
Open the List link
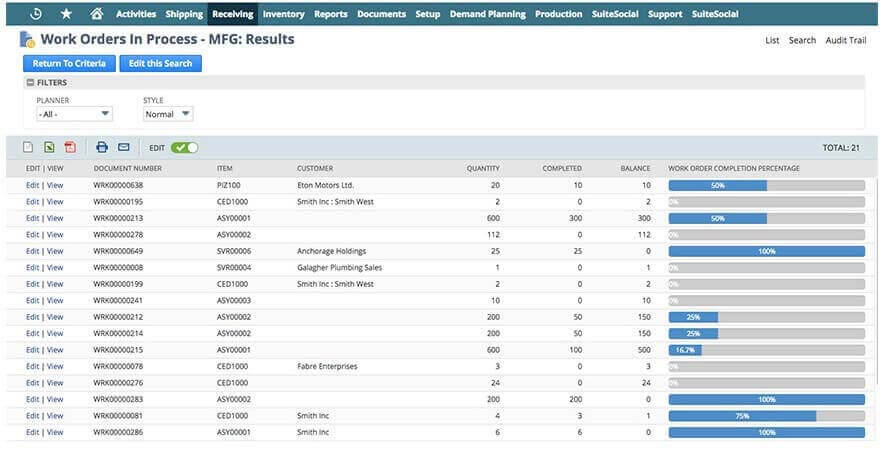pyautogui.click(x=772, y=40)
